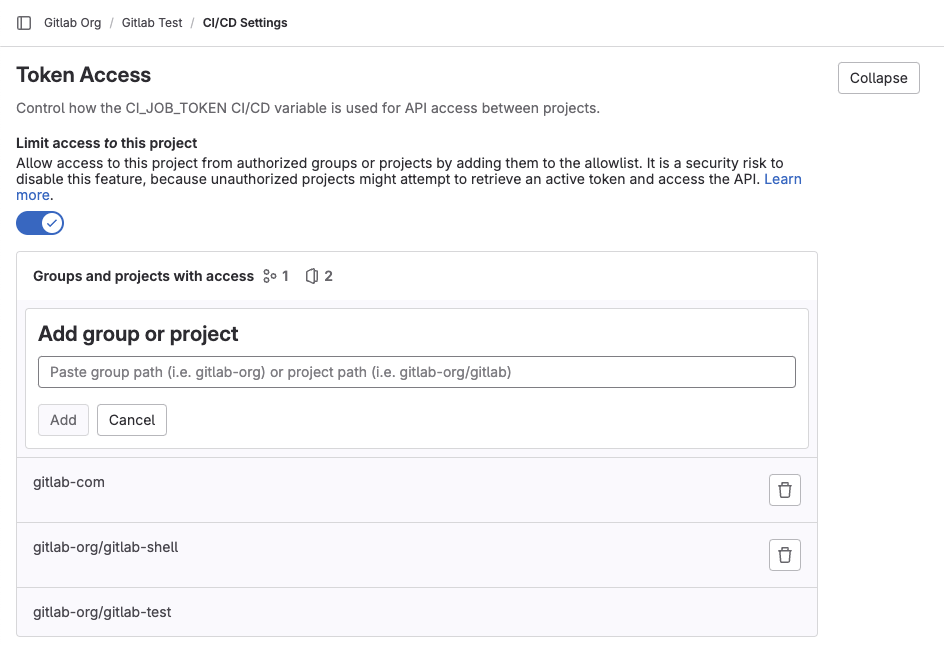The image size is (944, 651).
Task: Open Gitlab Test breadcrumb link
Action: click(x=152, y=22)
